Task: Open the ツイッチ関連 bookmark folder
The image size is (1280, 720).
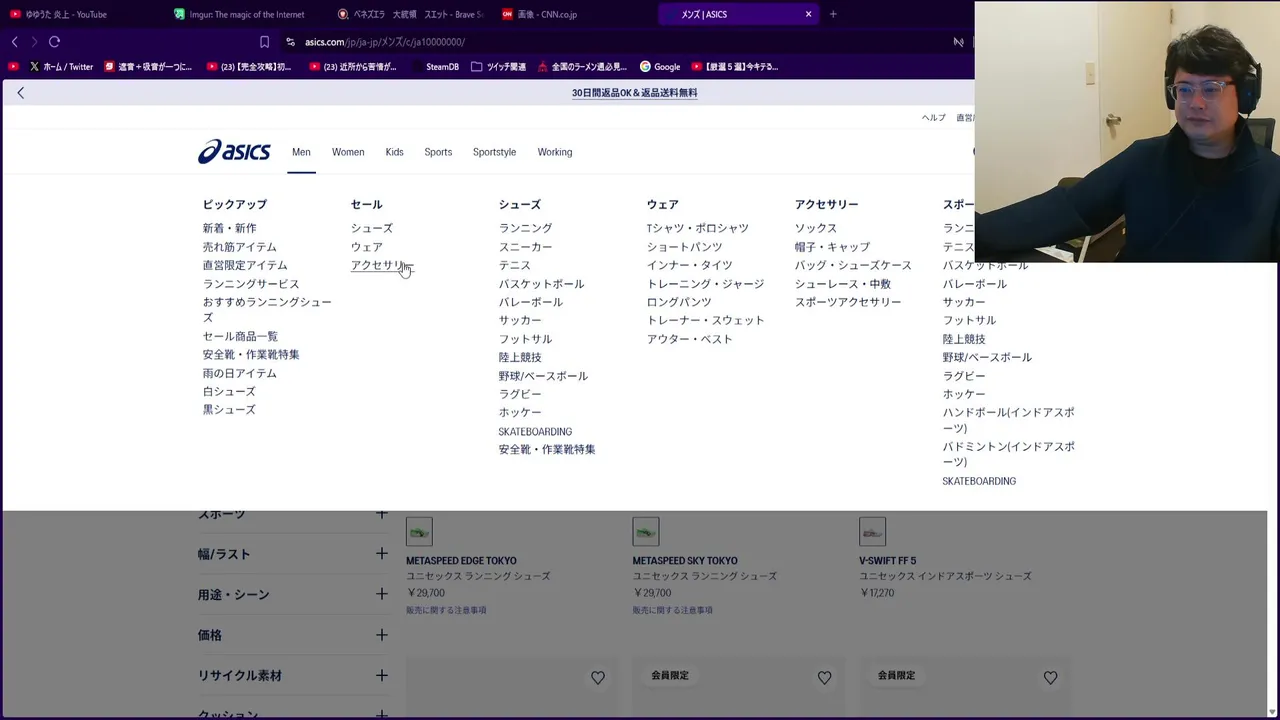Action: click(498, 67)
